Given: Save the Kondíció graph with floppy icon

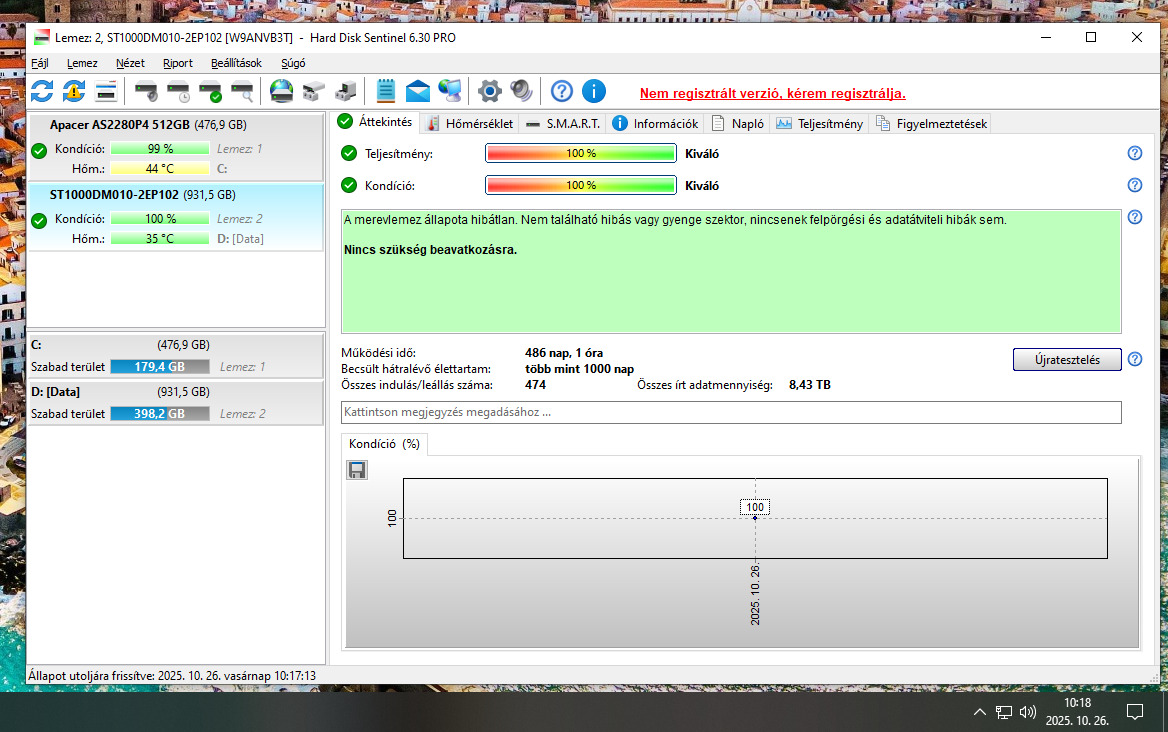Looking at the screenshot, I should 357,470.
